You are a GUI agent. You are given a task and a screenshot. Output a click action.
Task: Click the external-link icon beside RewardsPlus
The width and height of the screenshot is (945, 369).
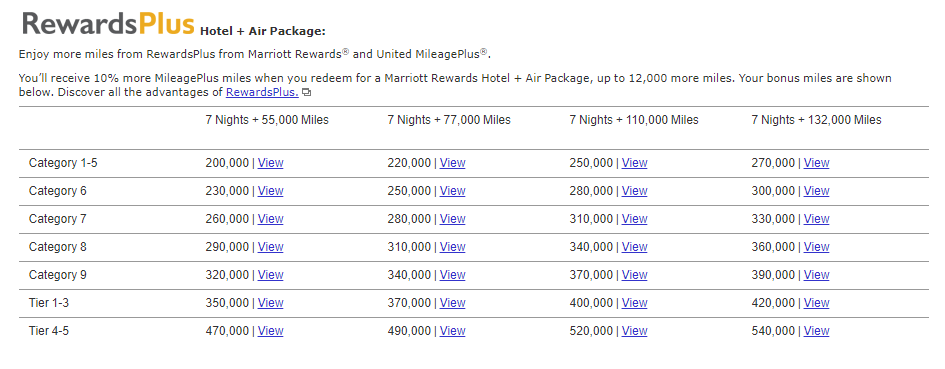(x=307, y=93)
